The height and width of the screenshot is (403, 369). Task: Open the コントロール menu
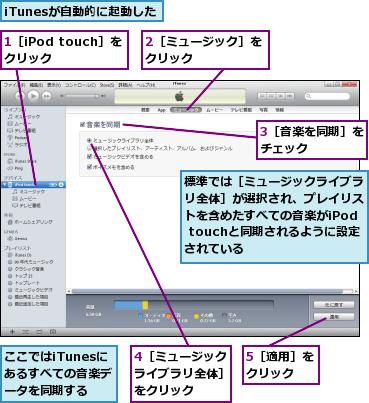coord(80,85)
